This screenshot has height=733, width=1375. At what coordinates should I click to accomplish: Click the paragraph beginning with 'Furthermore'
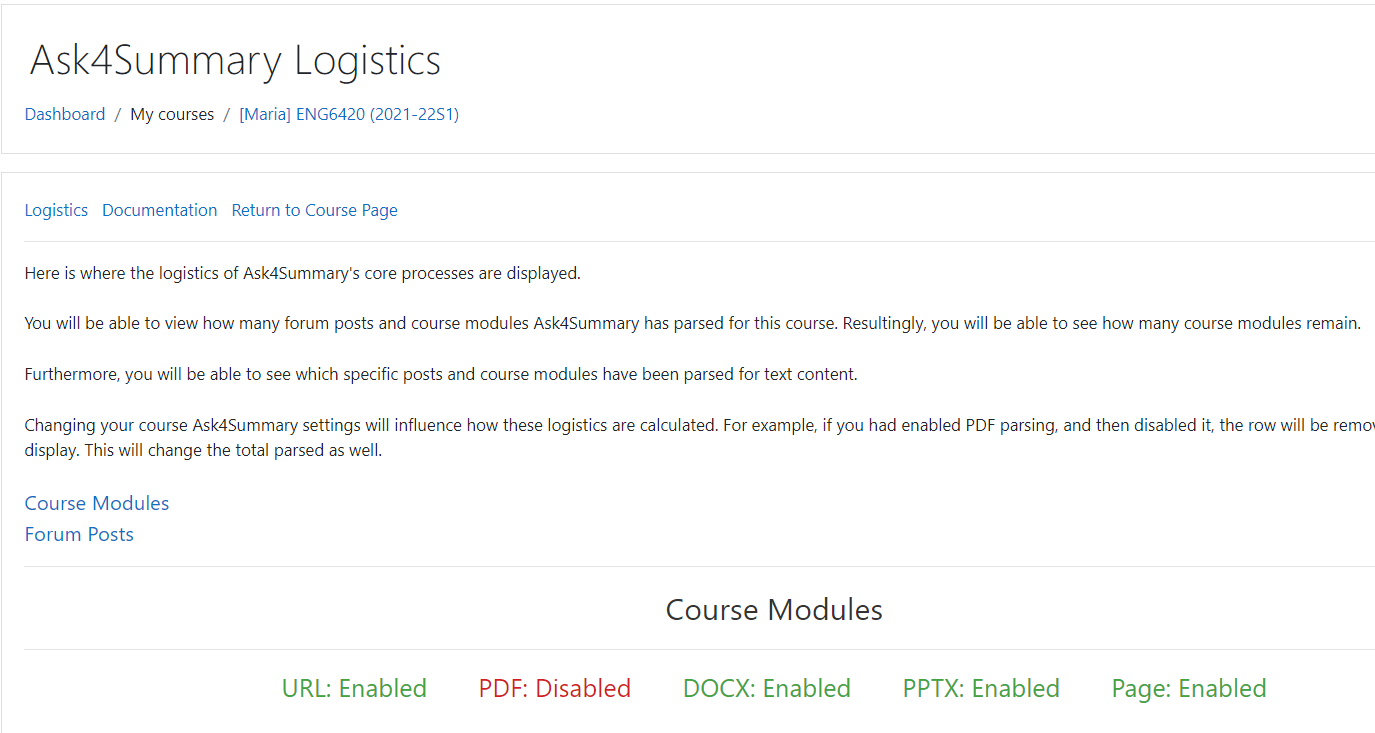[441, 375]
